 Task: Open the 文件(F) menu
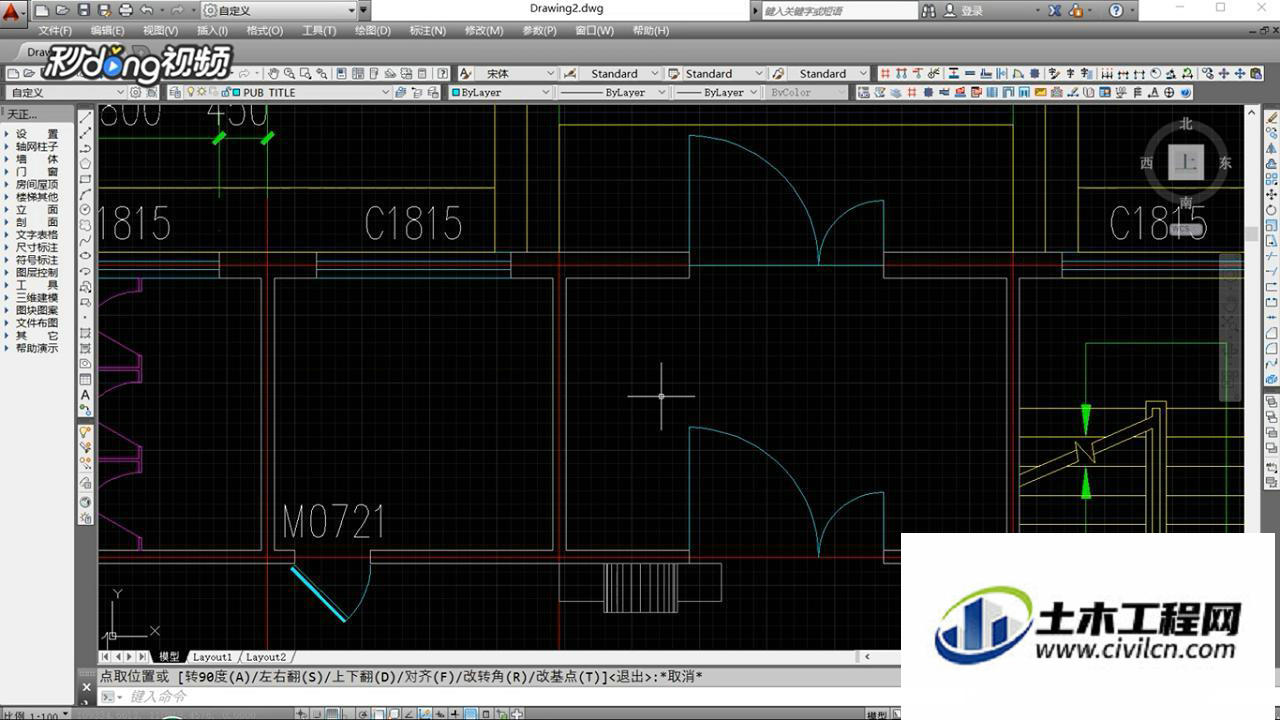[x=55, y=31]
